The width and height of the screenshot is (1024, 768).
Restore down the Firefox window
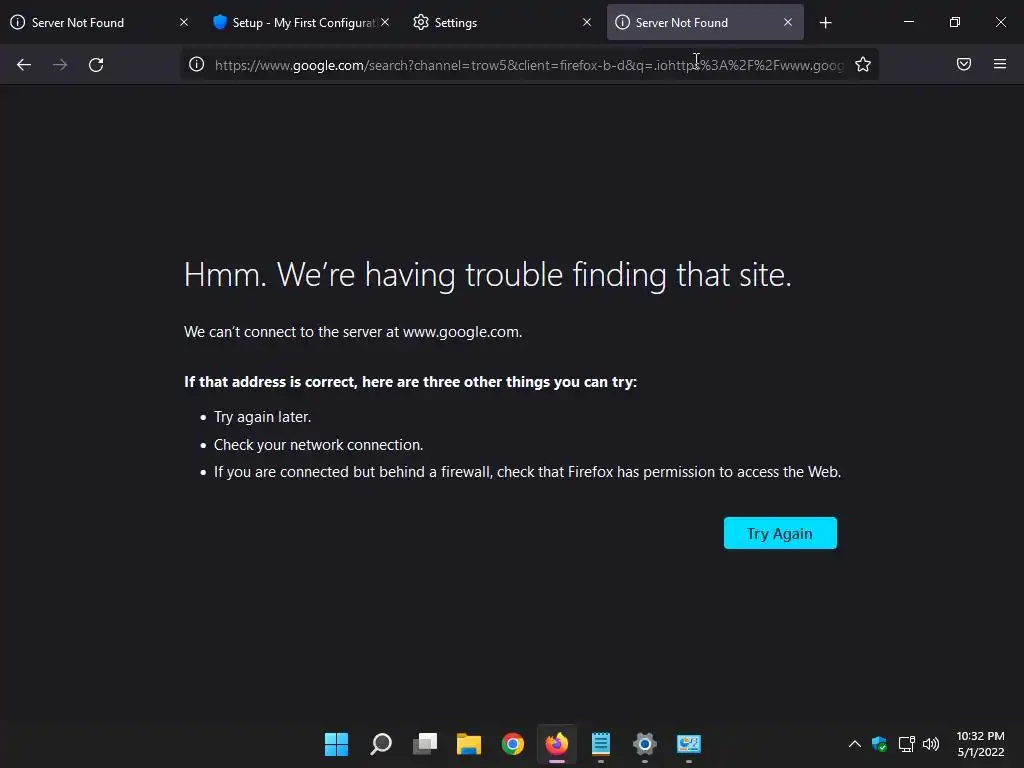(955, 22)
